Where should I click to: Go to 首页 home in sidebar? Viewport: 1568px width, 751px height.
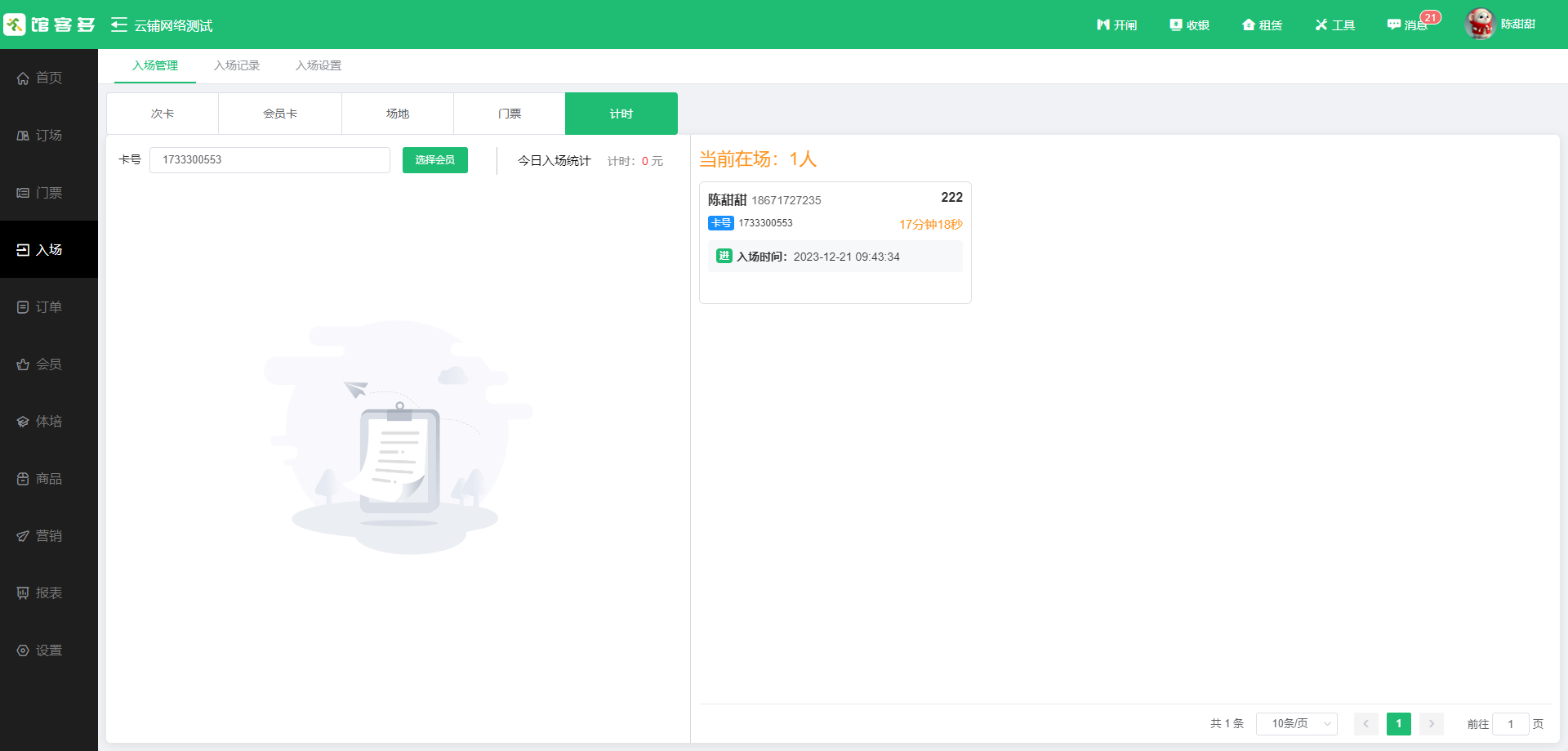(x=48, y=78)
